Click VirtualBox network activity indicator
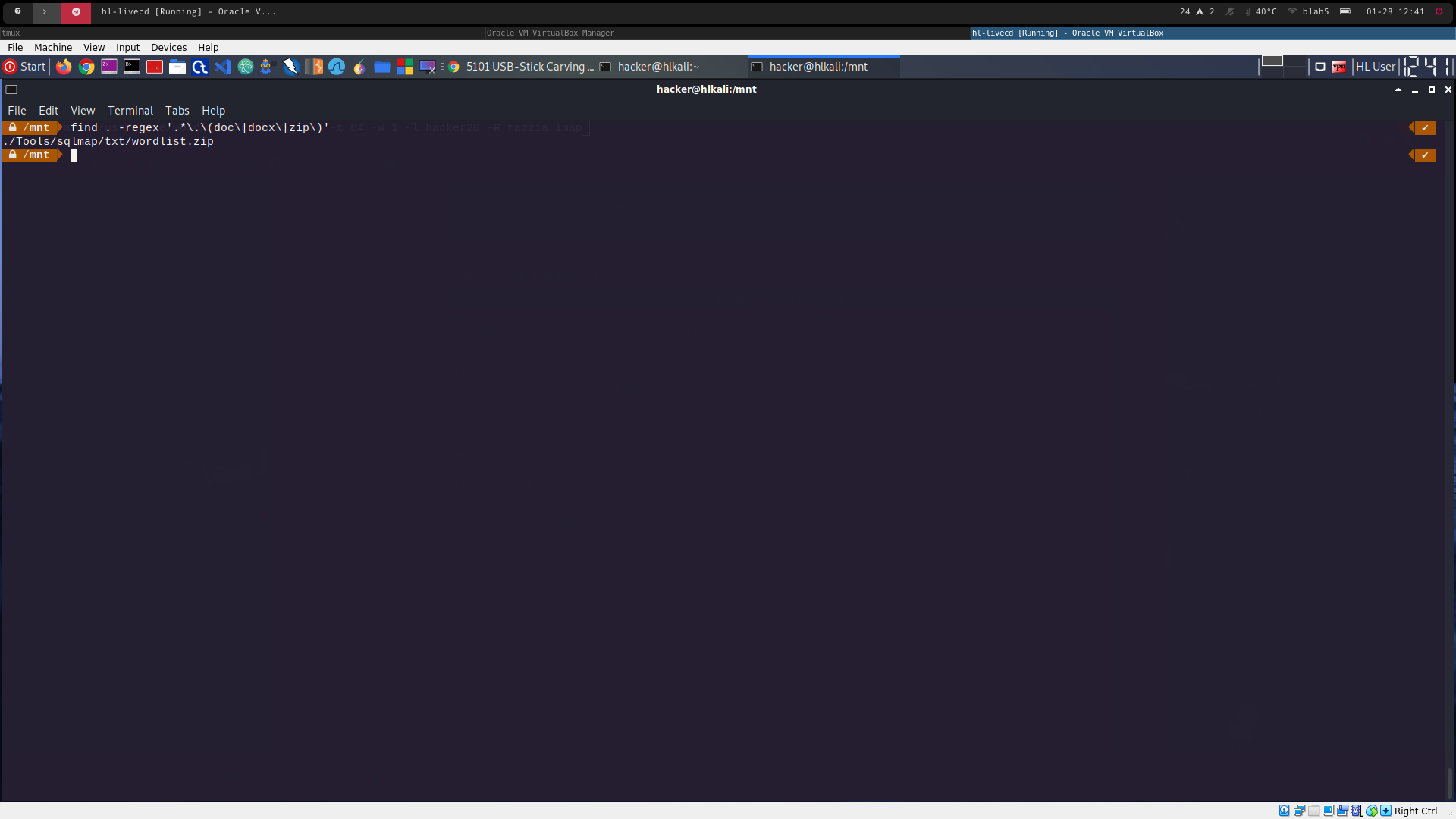1456x819 pixels. click(1299, 811)
